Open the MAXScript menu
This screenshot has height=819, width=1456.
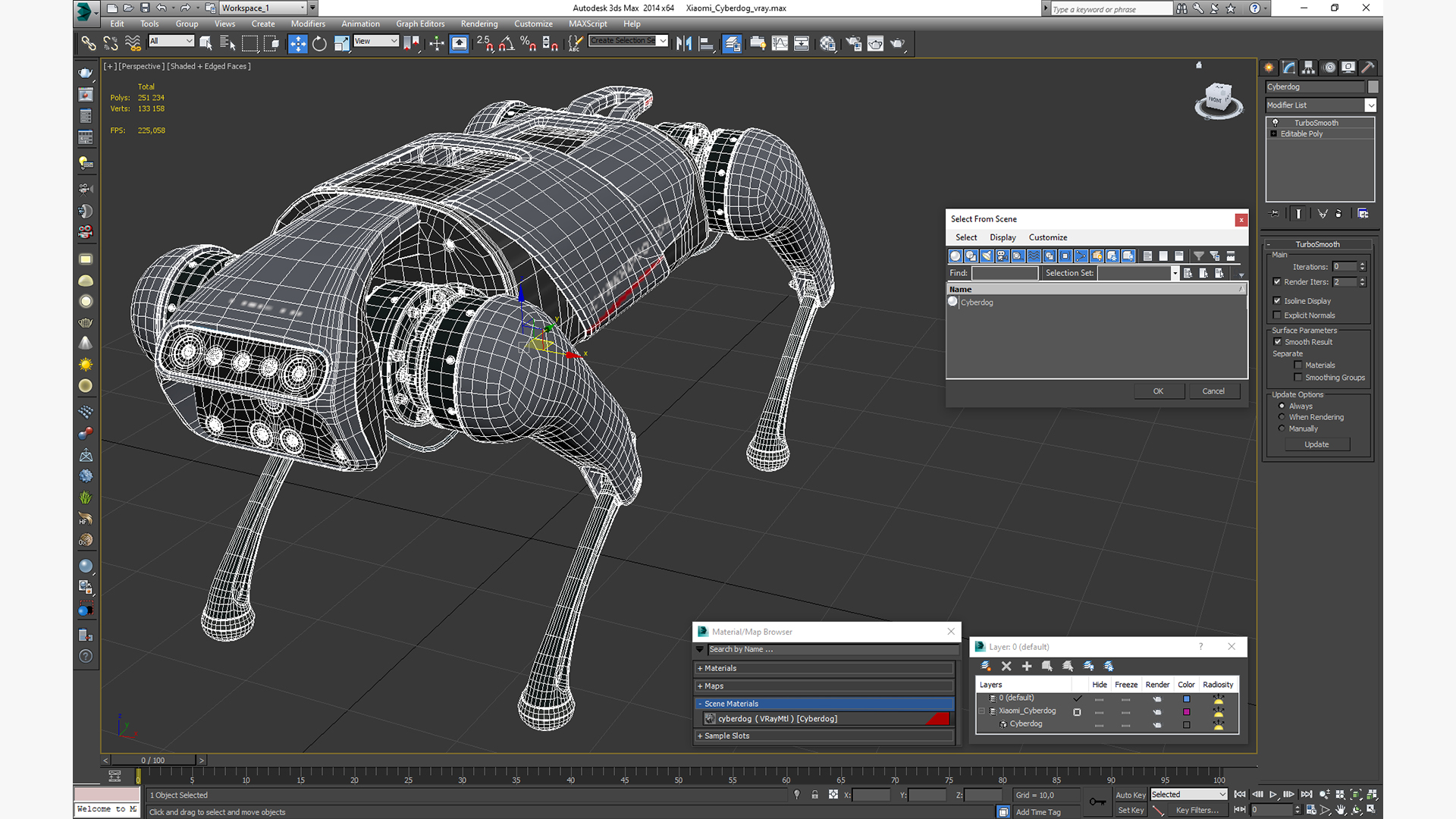pyautogui.click(x=588, y=24)
